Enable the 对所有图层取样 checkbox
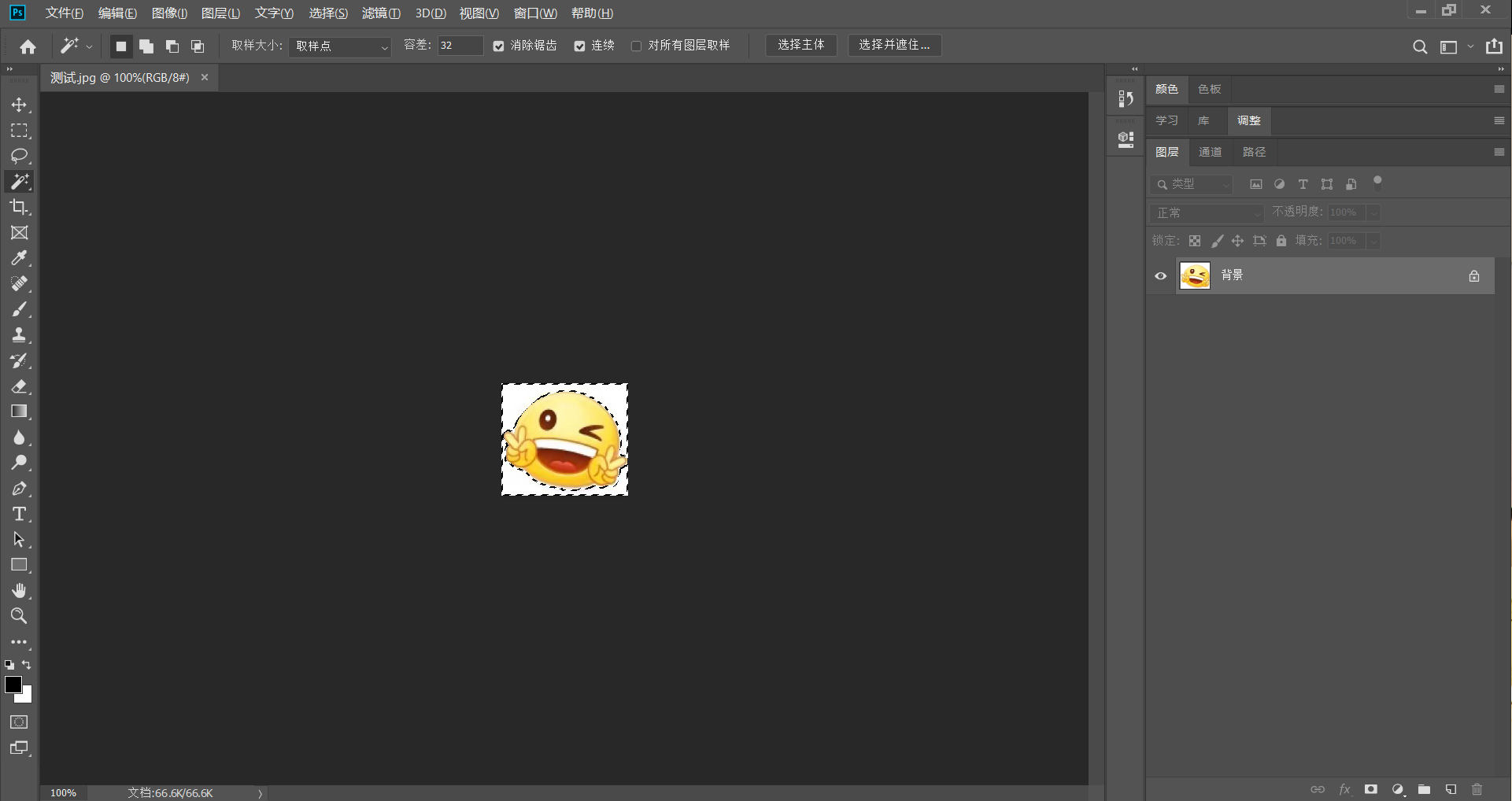 (636, 46)
